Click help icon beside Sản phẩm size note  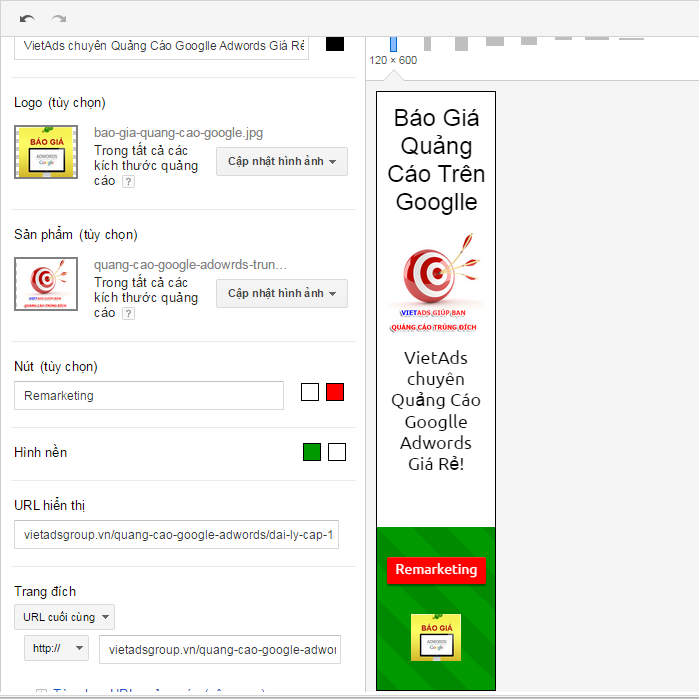click(128, 313)
